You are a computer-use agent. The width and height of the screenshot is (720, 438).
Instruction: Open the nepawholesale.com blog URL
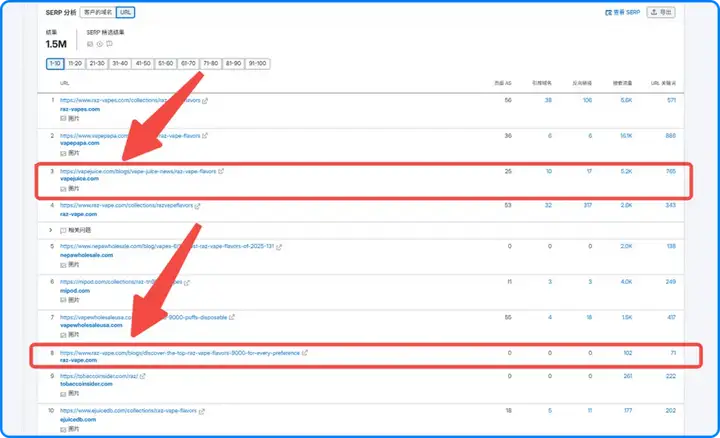click(x=167, y=247)
